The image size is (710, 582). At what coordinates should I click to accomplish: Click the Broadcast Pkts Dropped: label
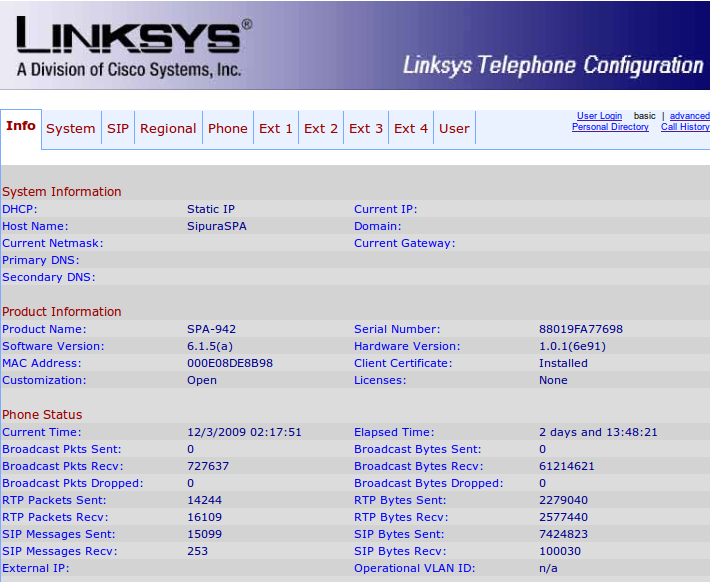72,483
